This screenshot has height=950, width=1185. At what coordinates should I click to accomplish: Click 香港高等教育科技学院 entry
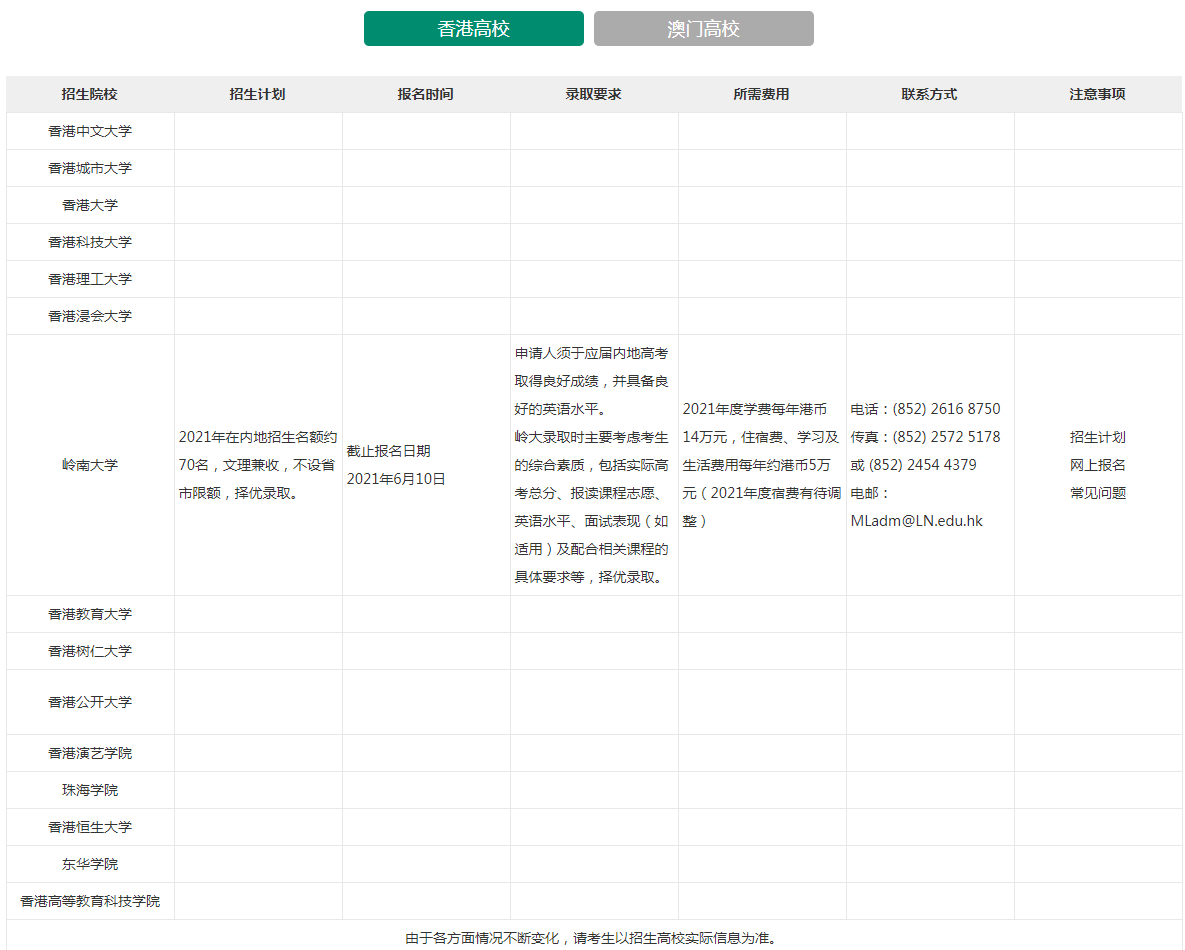pyautogui.click(x=90, y=902)
